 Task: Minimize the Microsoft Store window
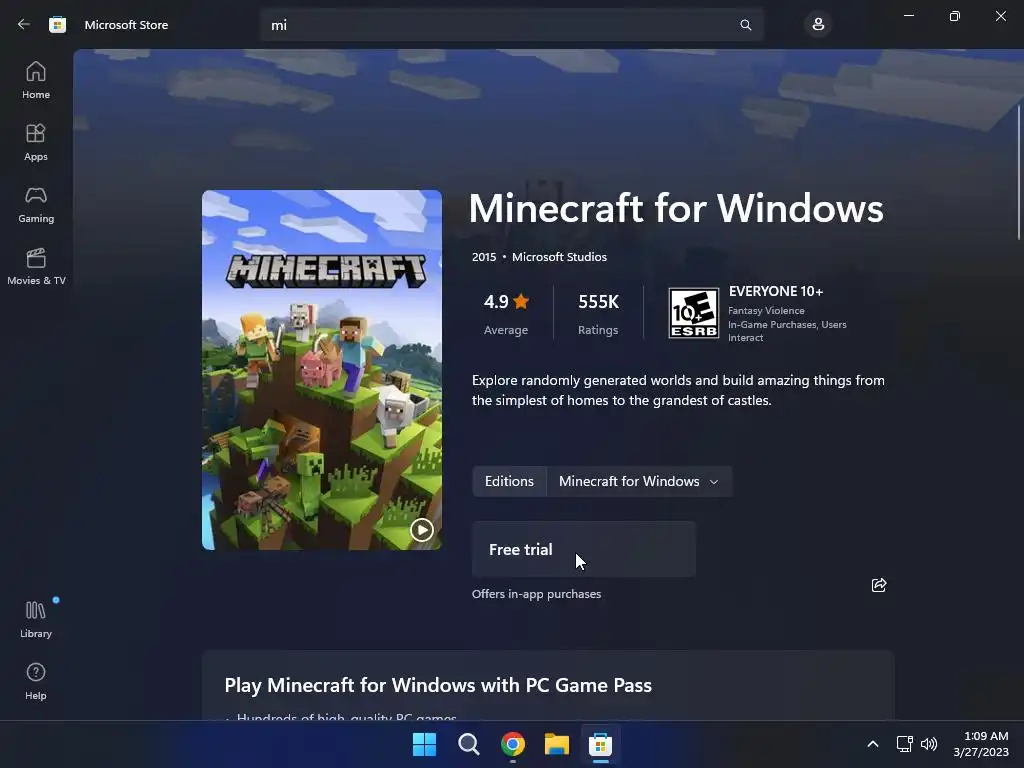click(x=908, y=16)
